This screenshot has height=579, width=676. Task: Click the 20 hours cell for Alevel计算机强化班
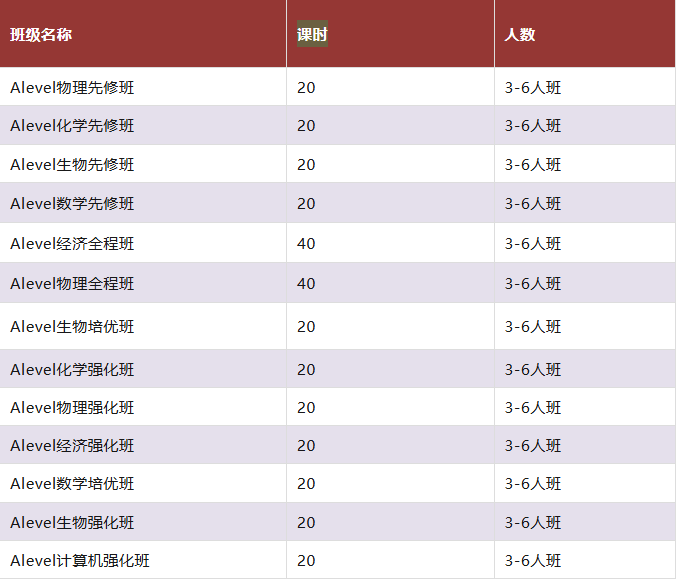(306, 561)
